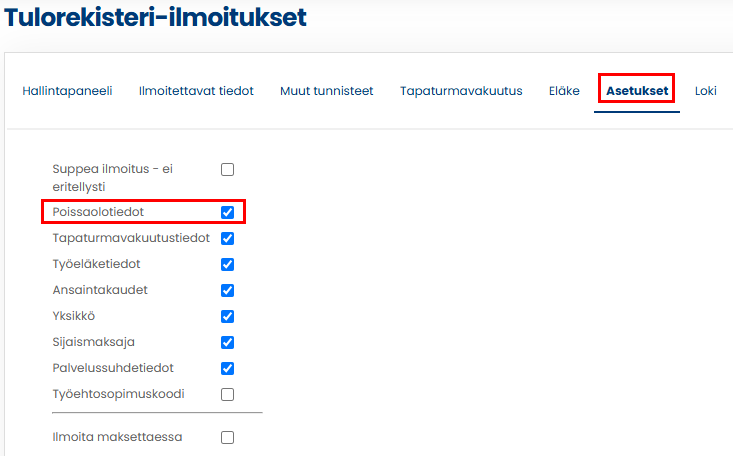Image resolution: width=733 pixels, height=456 pixels.
Task: Clear the Palvelussuhdetiedot checkbox
Action: 227,368
